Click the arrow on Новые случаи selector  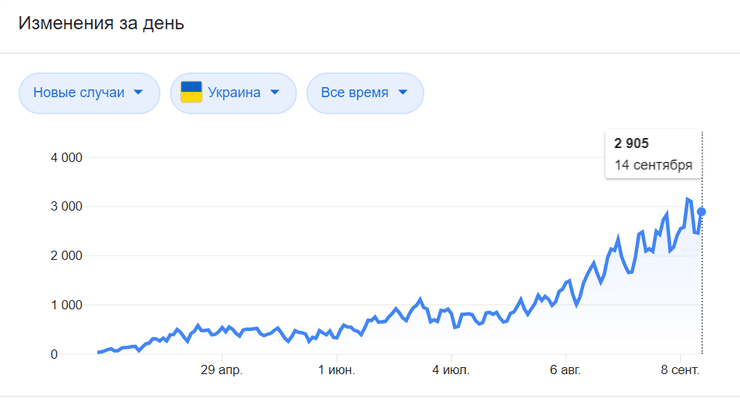click(x=139, y=93)
